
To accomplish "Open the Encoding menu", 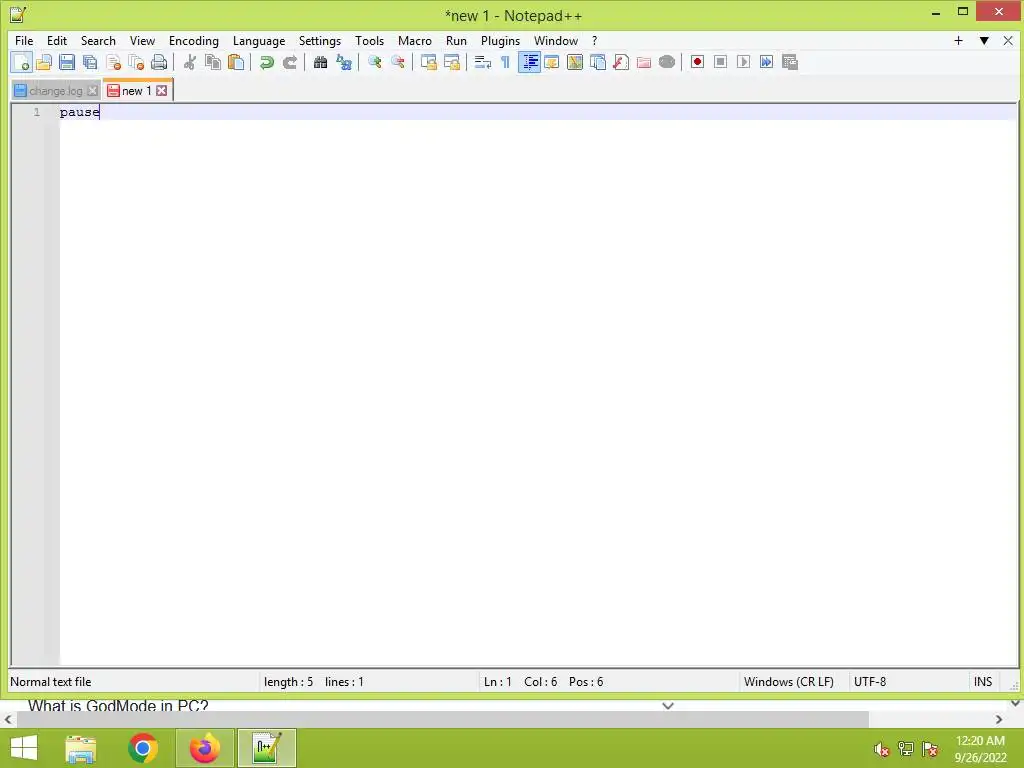I will [x=194, y=40].
